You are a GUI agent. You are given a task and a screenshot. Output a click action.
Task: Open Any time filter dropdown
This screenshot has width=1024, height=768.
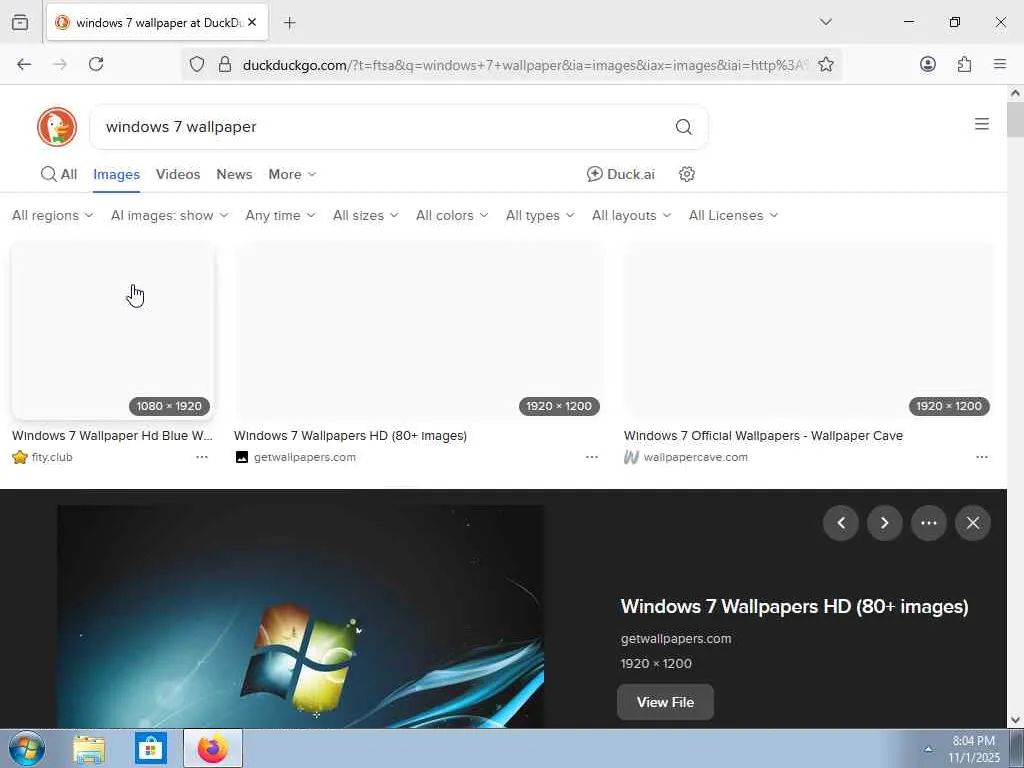tap(280, 216)
